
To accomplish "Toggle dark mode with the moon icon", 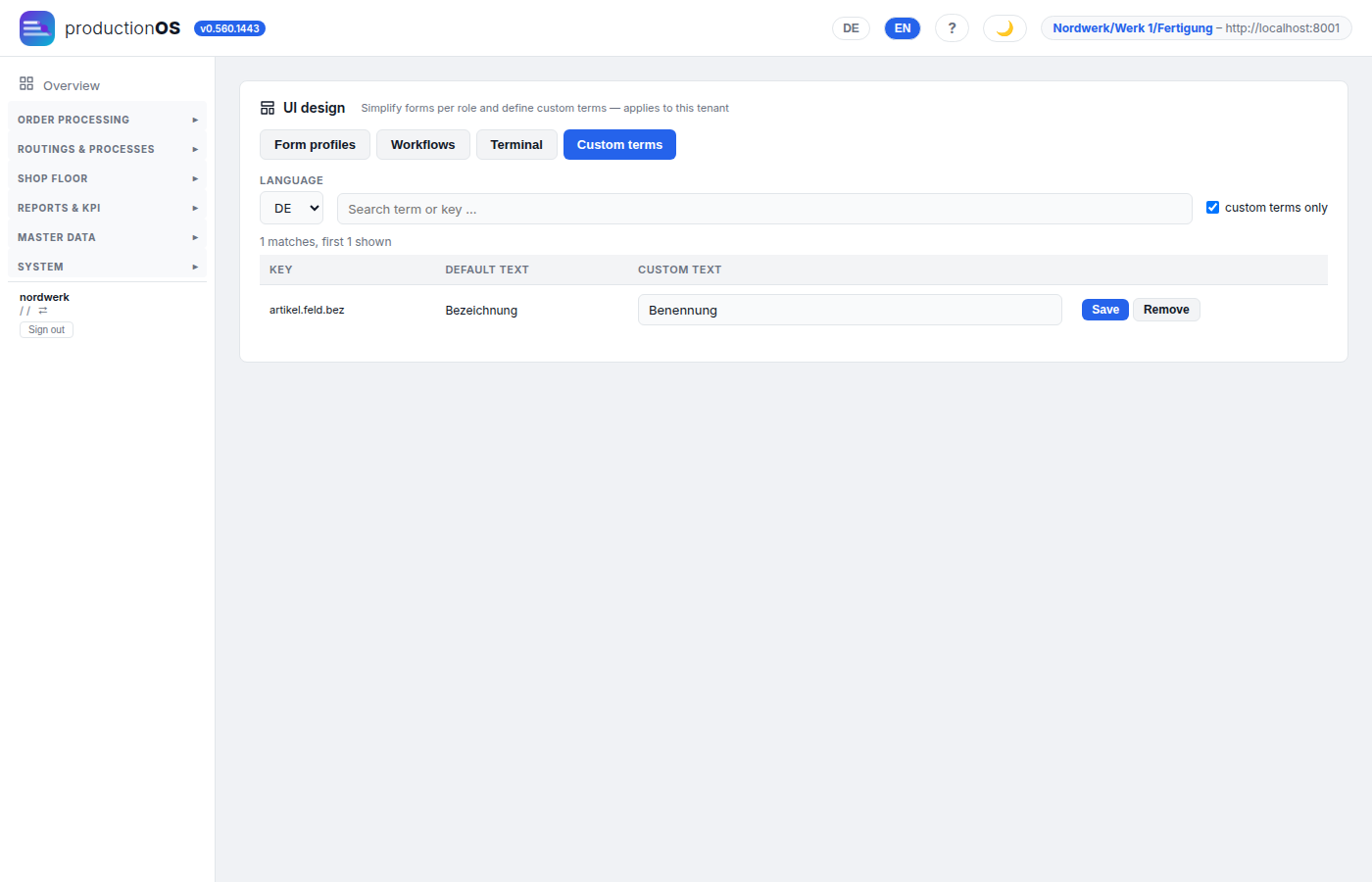I will 1004,28.
